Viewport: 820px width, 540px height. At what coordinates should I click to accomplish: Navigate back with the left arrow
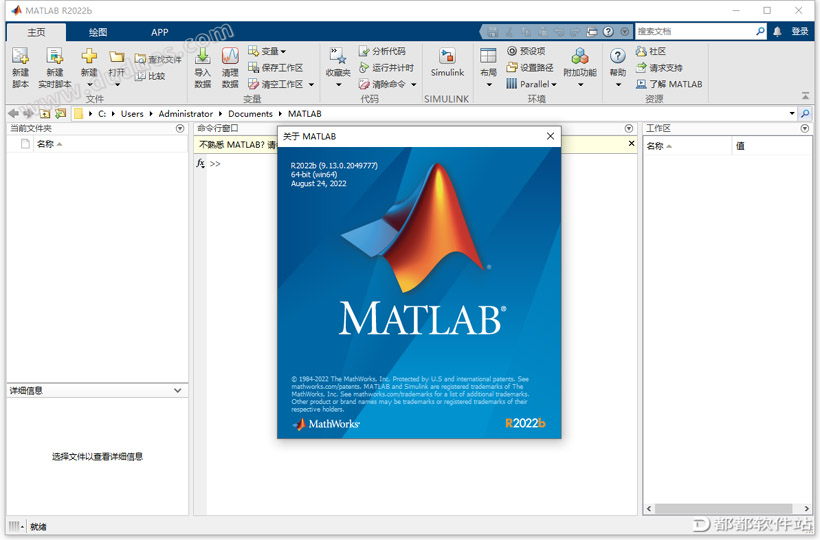(x=14, y=113)
